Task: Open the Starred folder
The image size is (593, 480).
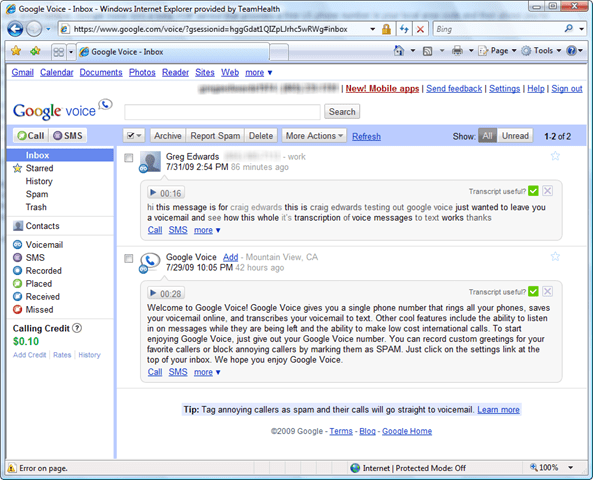Action: [x=39, y=168]
